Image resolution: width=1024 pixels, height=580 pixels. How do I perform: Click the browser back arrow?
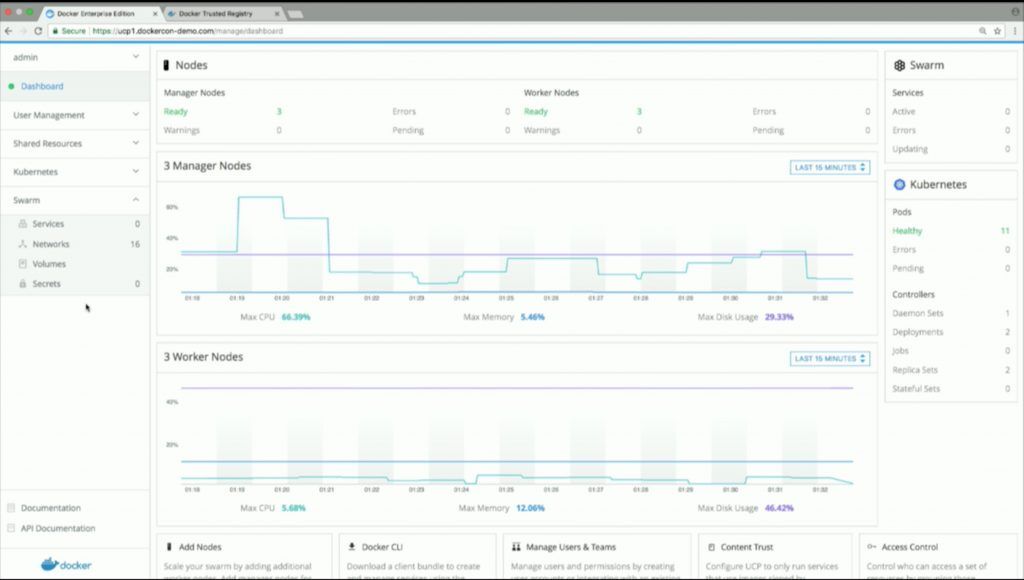[8, 31]
